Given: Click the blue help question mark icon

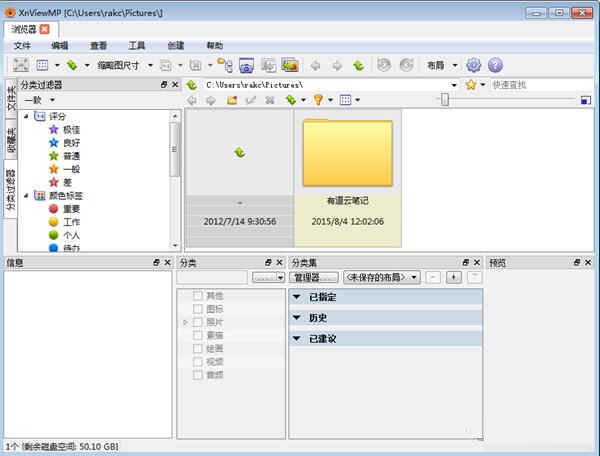Looking at the screenshot, I should [x=495, y=65].
